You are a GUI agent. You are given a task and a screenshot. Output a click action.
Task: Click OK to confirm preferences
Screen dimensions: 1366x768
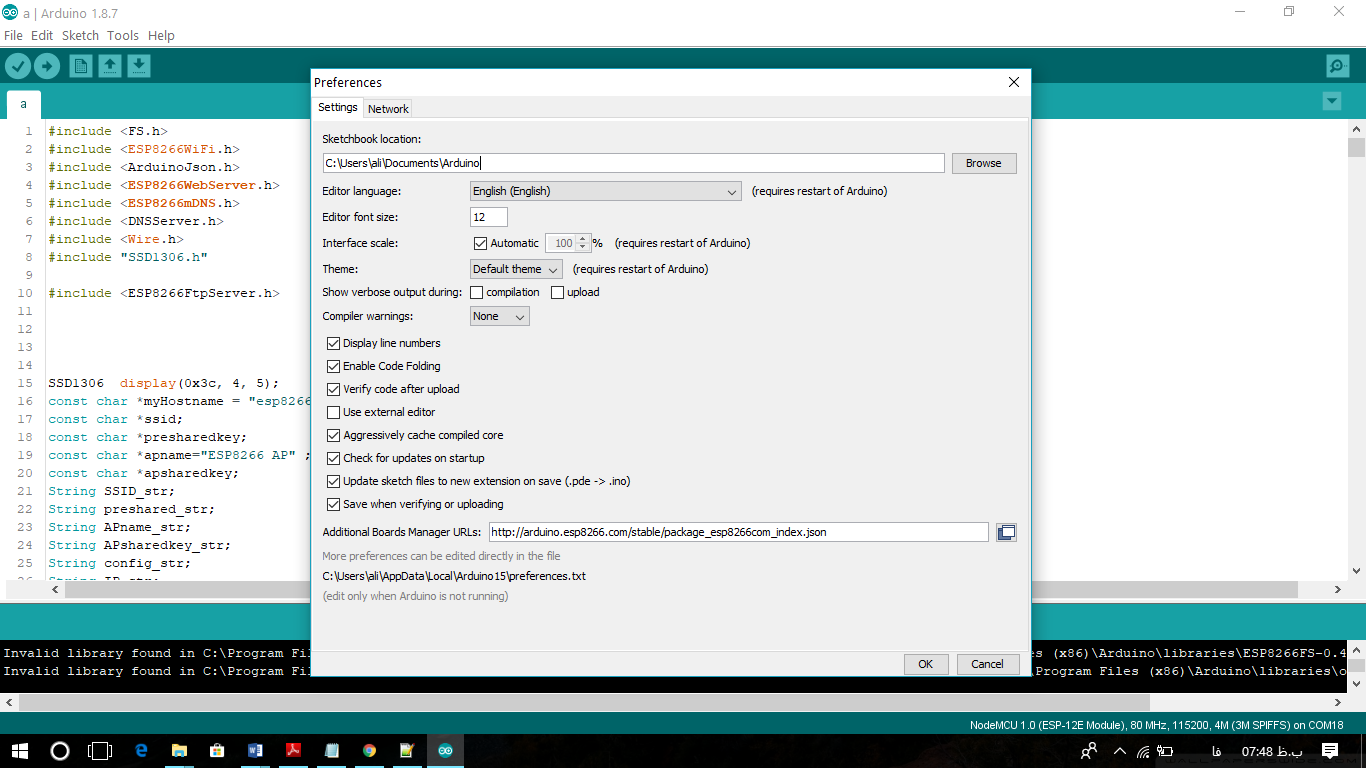tap(926, 664)
